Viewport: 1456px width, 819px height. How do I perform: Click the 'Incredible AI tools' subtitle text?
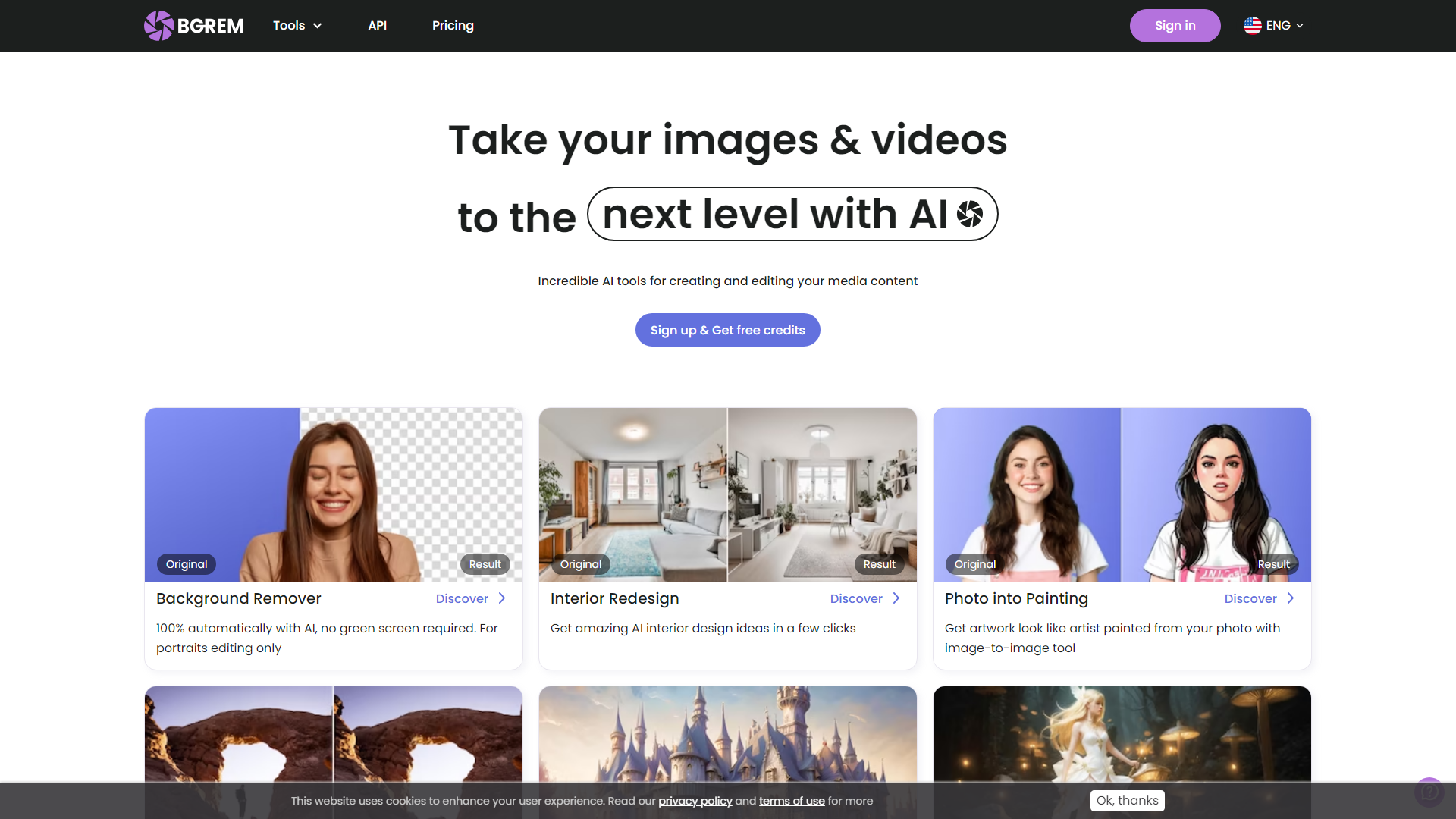728,281
